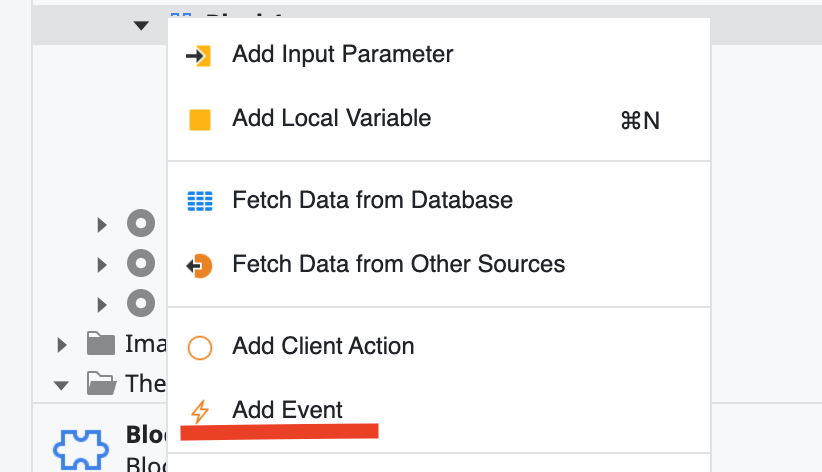
Task: Click the orange Local Variable square icon
Action: pos(200,120)
